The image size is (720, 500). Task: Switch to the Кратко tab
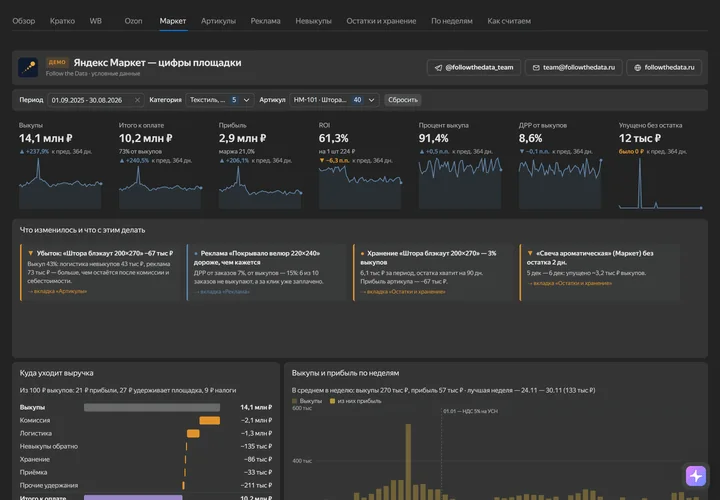coord(62,21)
